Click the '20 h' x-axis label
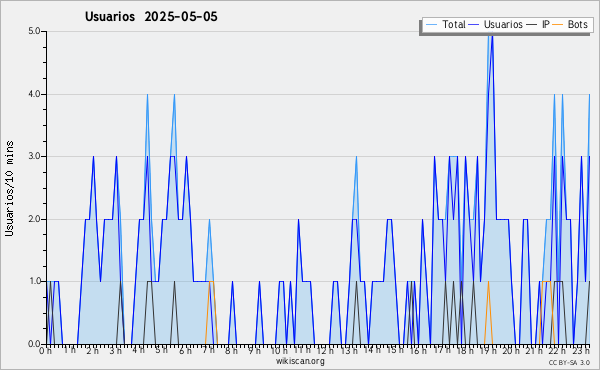The width and height of the screenshot is (600, 370). [511, 351]
